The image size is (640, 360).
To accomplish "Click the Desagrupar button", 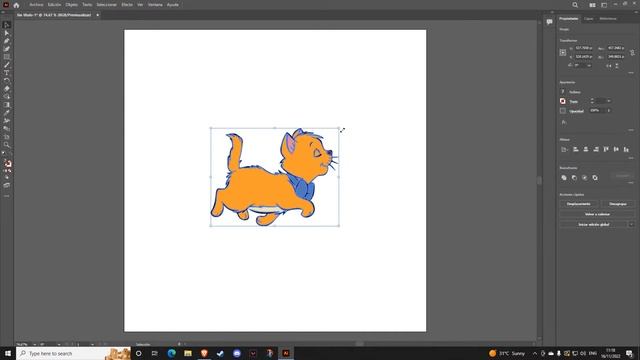I will click(x=618, y=204).
